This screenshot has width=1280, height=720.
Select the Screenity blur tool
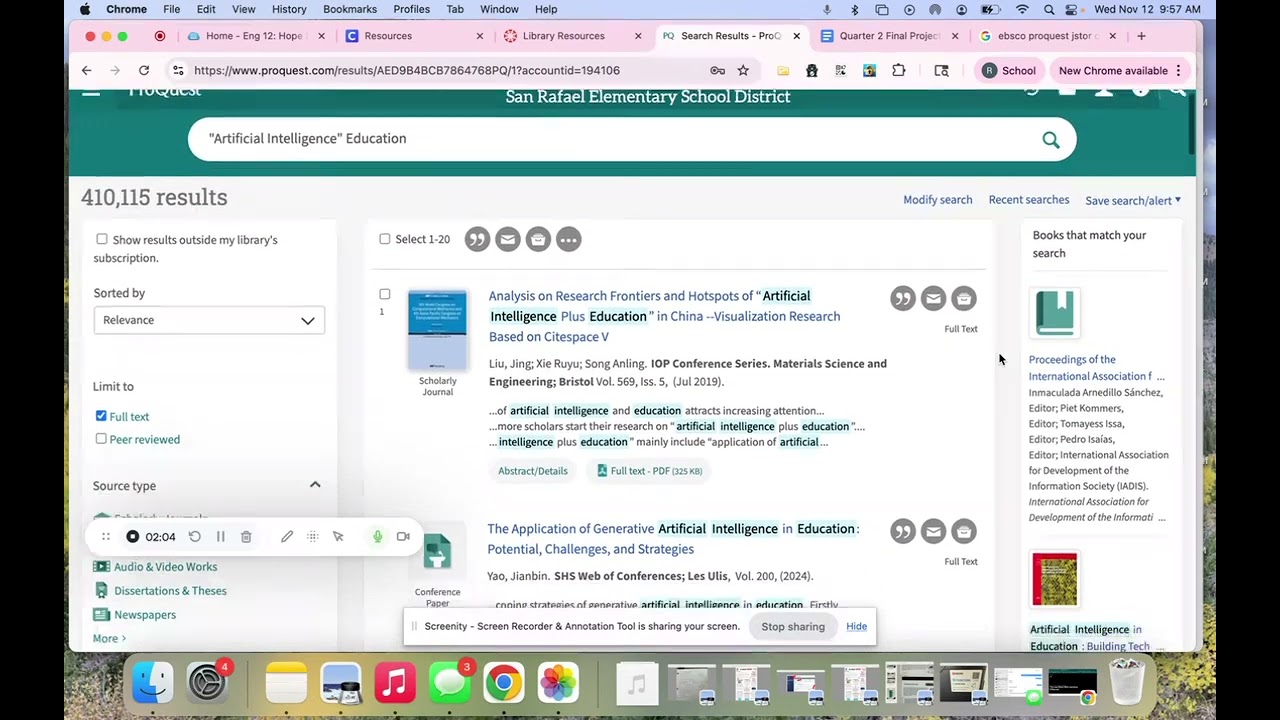[x=312, y=537]
